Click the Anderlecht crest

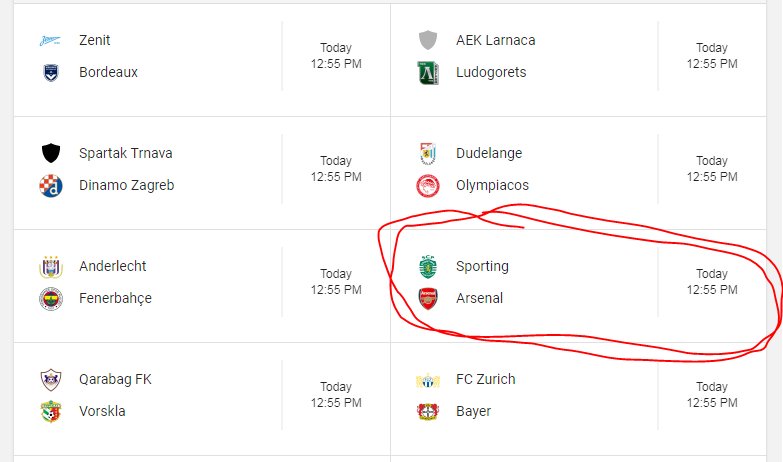point(50,267)
